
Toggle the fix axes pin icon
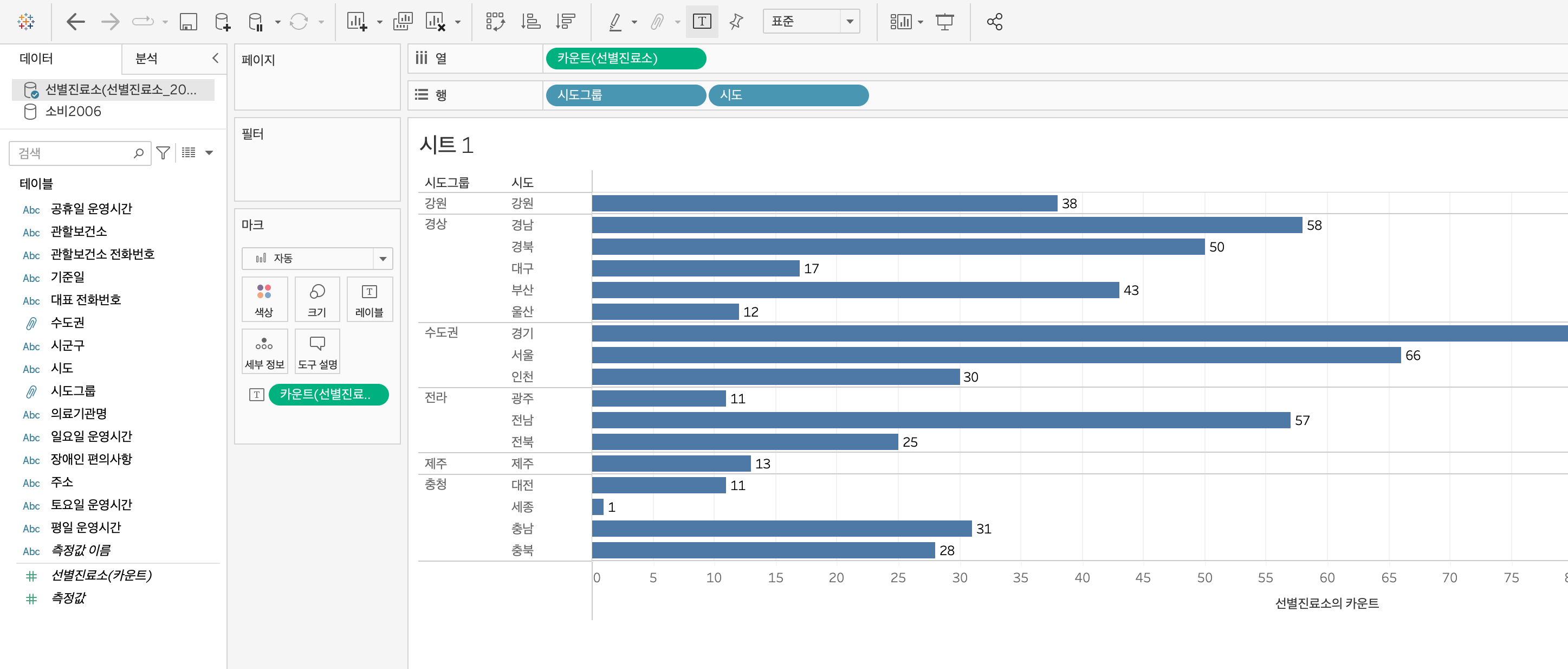[x=736, y=22]
